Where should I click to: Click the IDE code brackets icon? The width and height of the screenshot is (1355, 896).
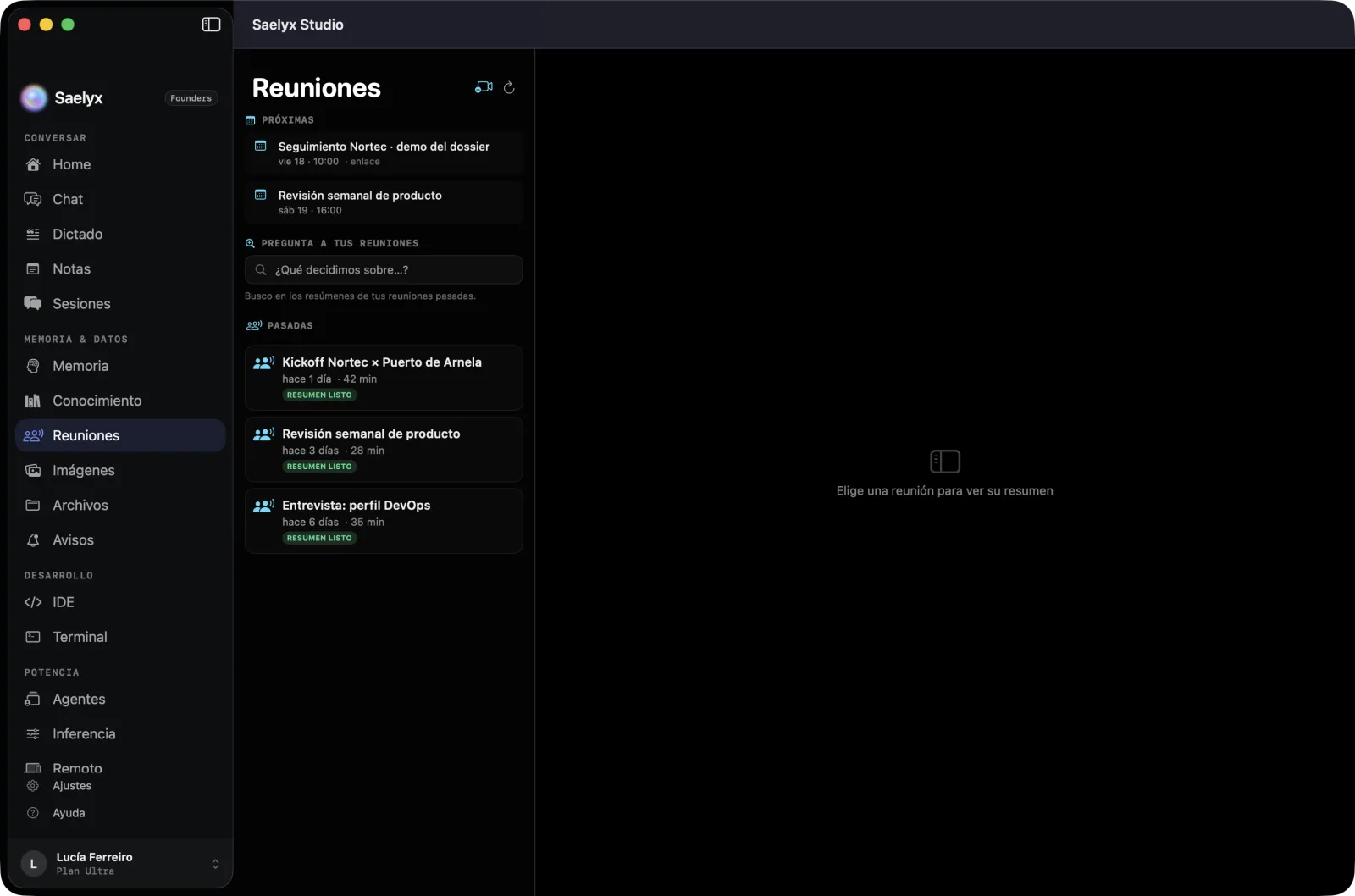pos(33,602)
